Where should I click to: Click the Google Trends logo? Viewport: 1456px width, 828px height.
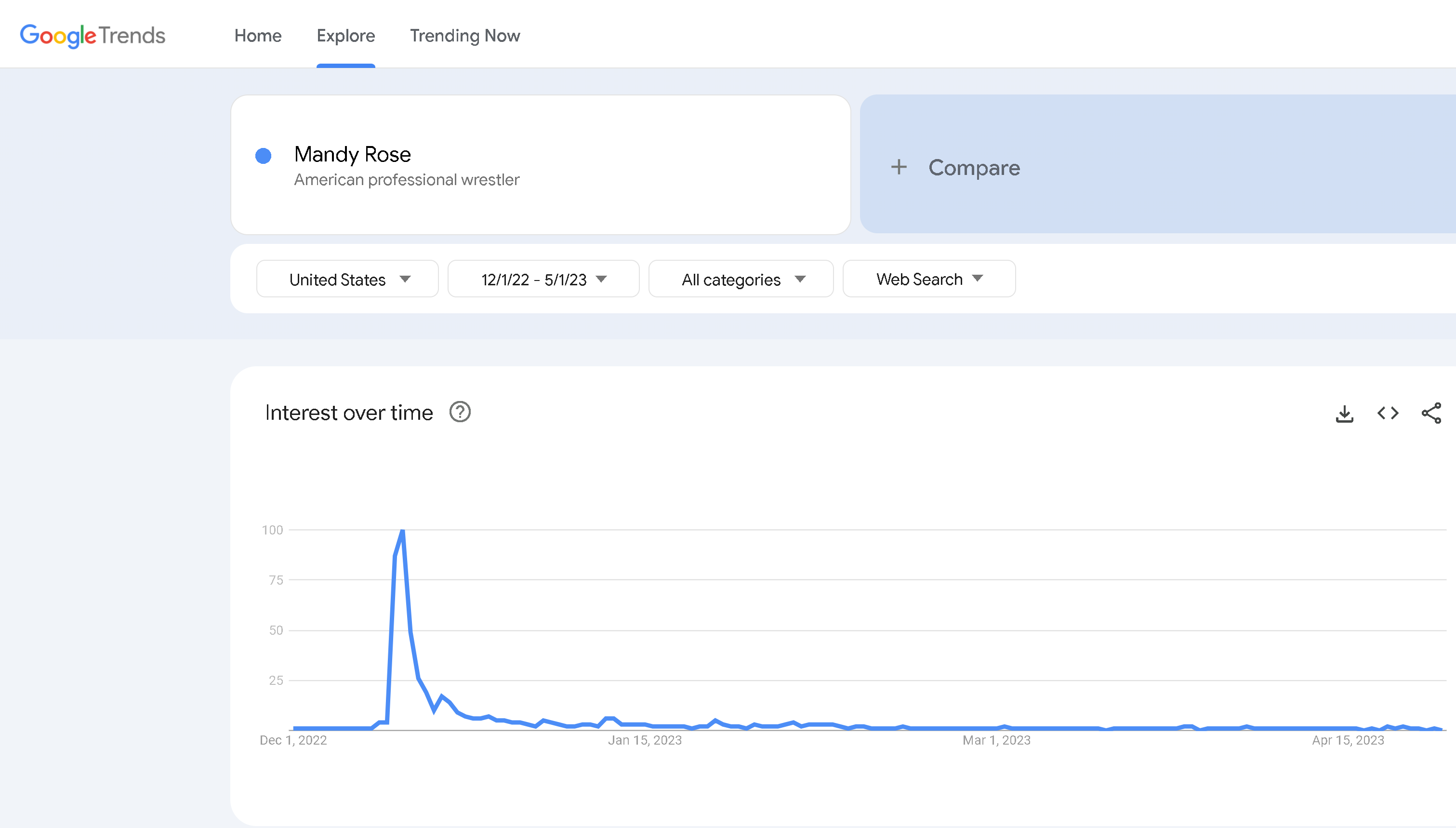coord(93,36)
